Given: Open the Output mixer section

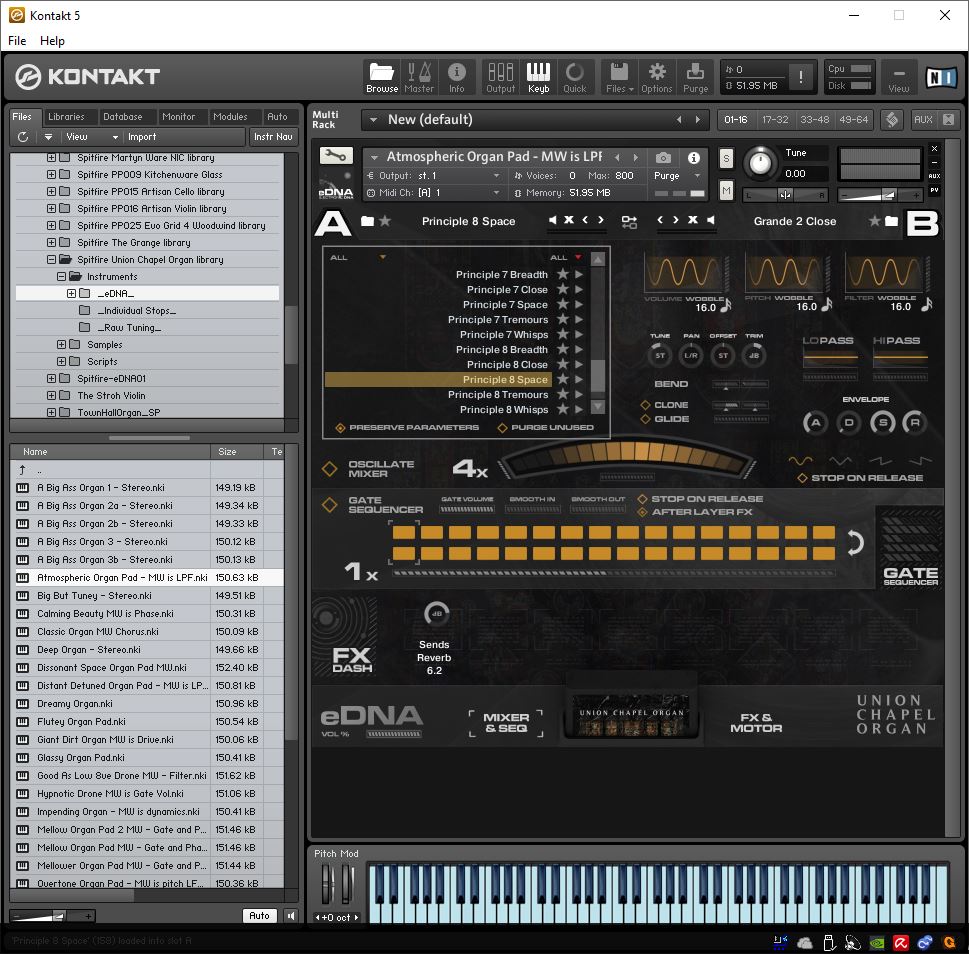Looking at the screenshot, I should click(501, 77).
